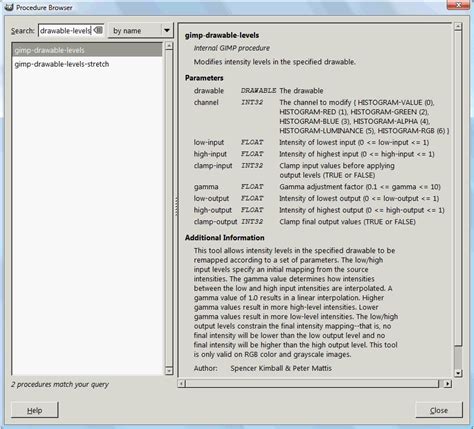Click the horizontal scrollbar's left arrow
474x429 pixels.
pos(181,384)
